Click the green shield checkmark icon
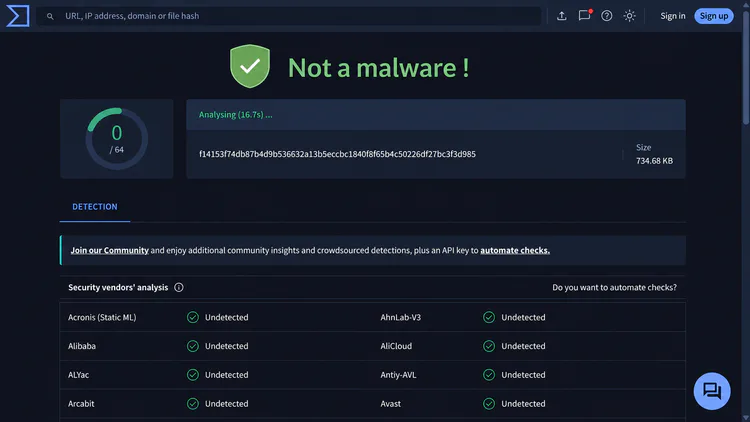750x422 pixels. [250, 66]
